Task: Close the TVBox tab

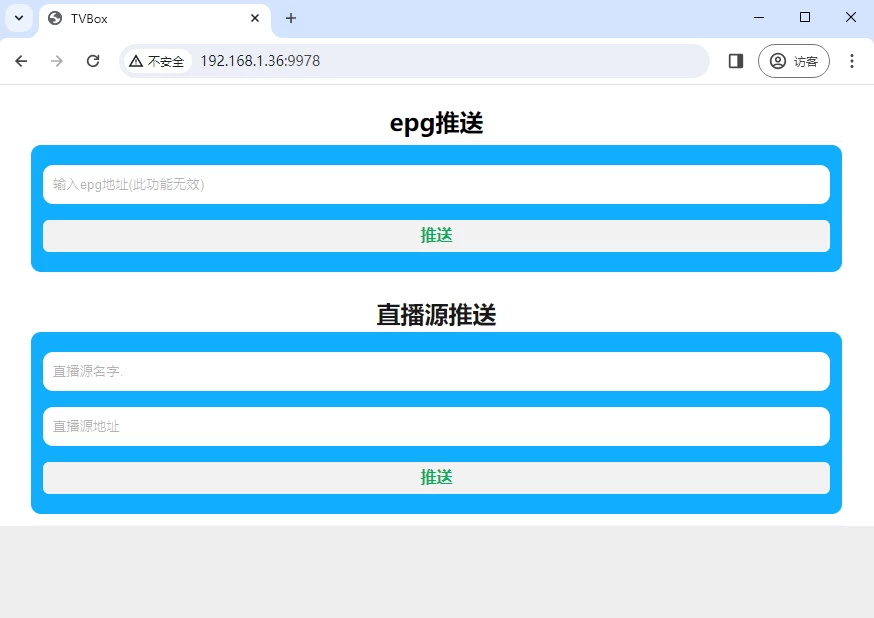Action: (255, 17)
